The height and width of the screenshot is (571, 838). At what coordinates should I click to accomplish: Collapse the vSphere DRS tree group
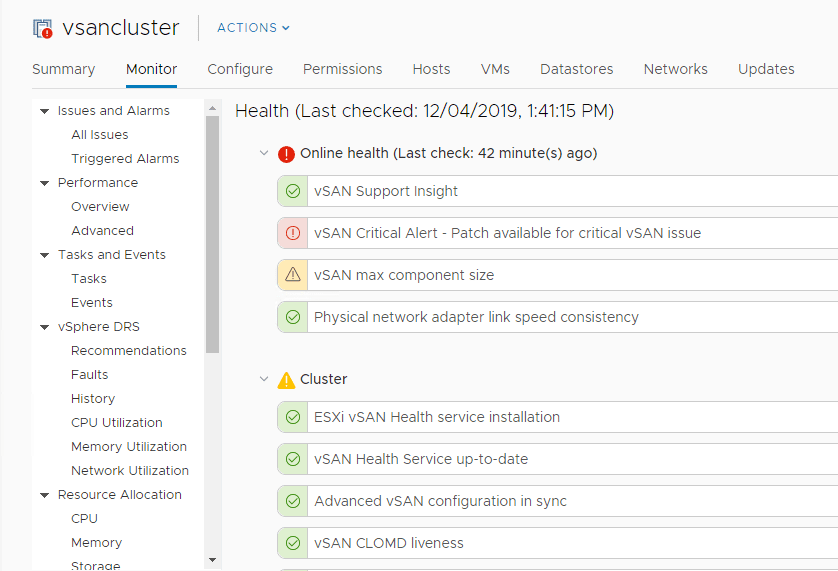[45, 327]
